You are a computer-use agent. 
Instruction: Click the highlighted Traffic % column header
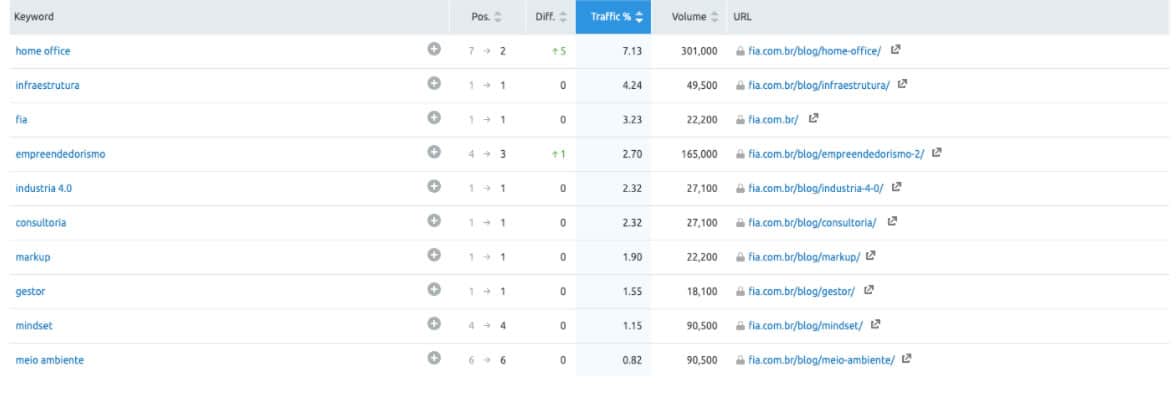point(614,16)
